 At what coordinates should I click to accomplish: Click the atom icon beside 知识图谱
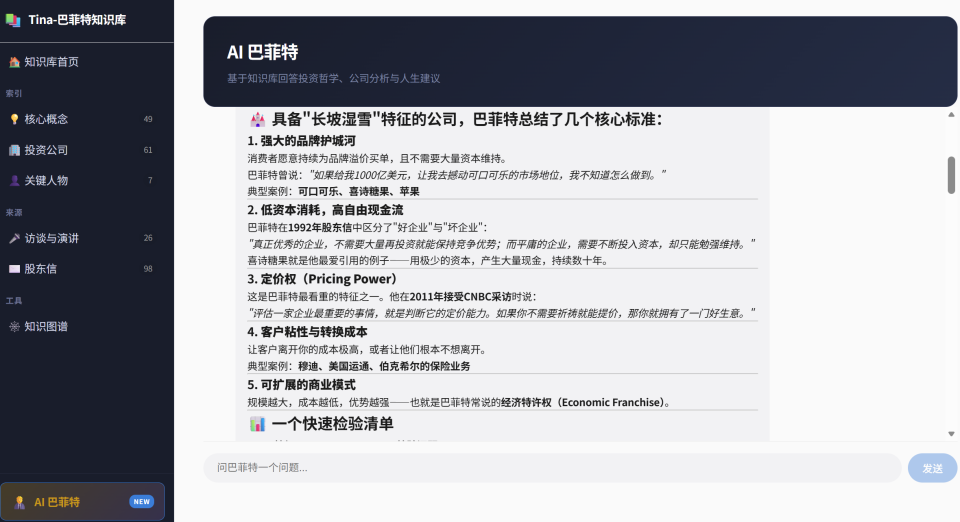[x=14, y=327]
